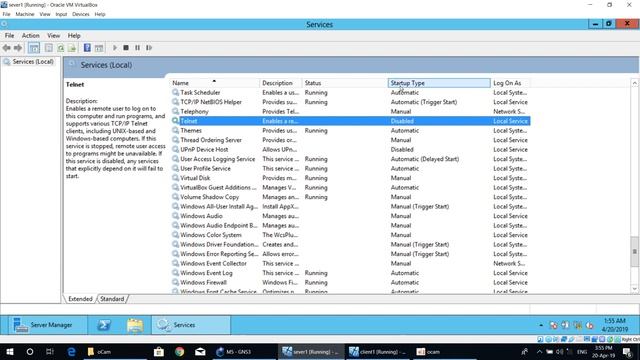Select User Profile Service row
The image size is (640, 360).
(351, 169)
